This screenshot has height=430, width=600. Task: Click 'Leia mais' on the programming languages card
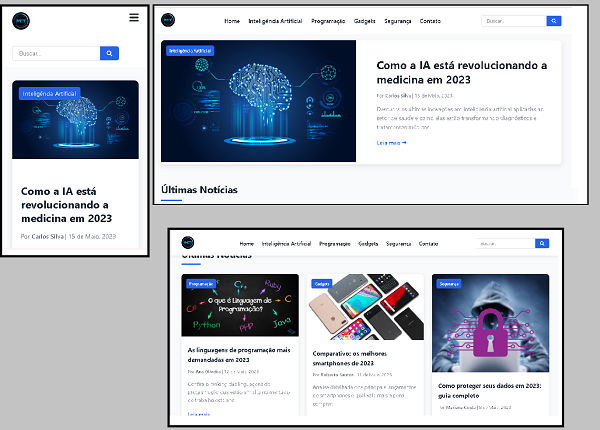(x=199, y=414)
